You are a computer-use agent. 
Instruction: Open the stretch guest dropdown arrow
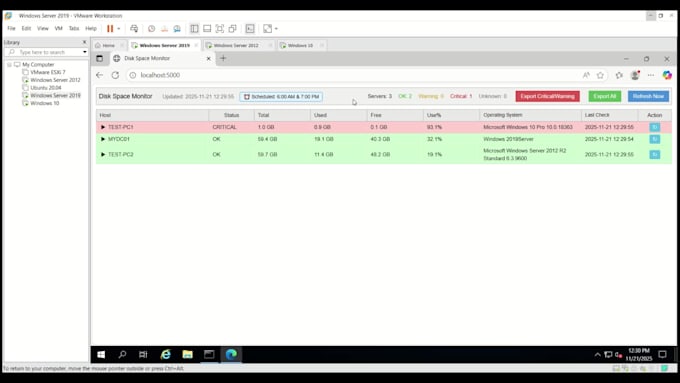click(276, 29)
